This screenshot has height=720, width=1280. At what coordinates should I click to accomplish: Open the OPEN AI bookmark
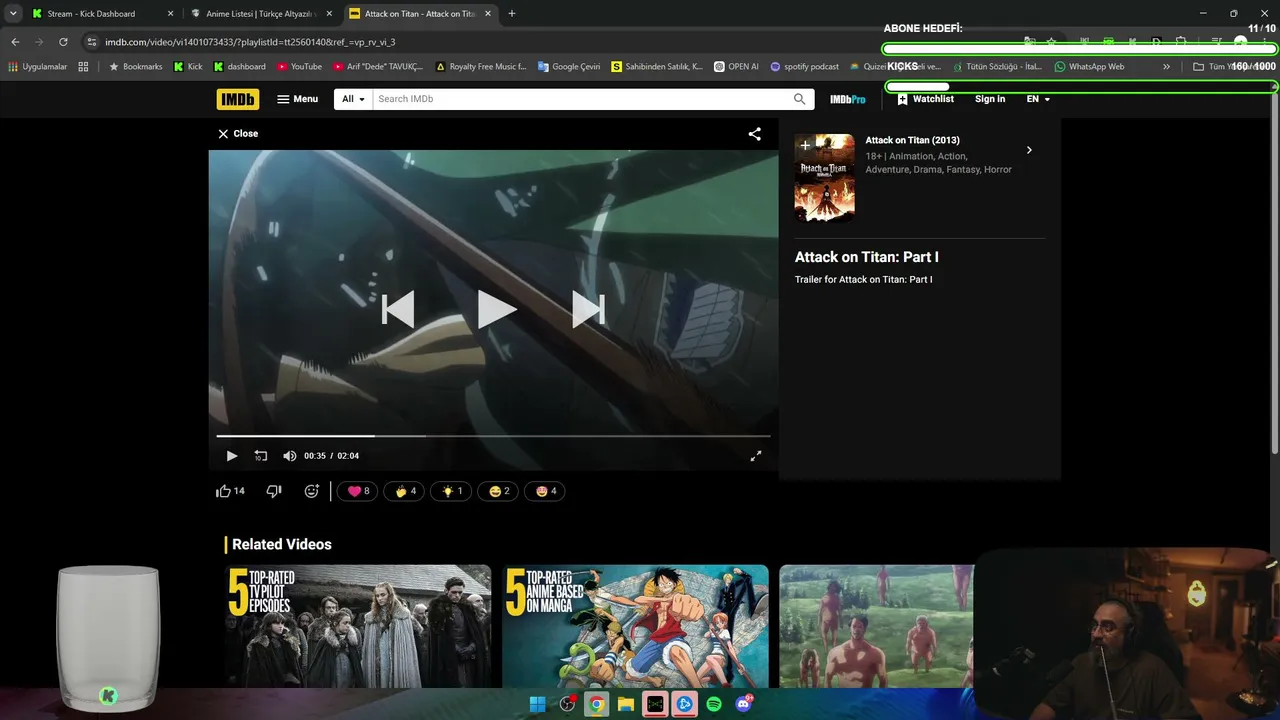click(x=737, y=67)
